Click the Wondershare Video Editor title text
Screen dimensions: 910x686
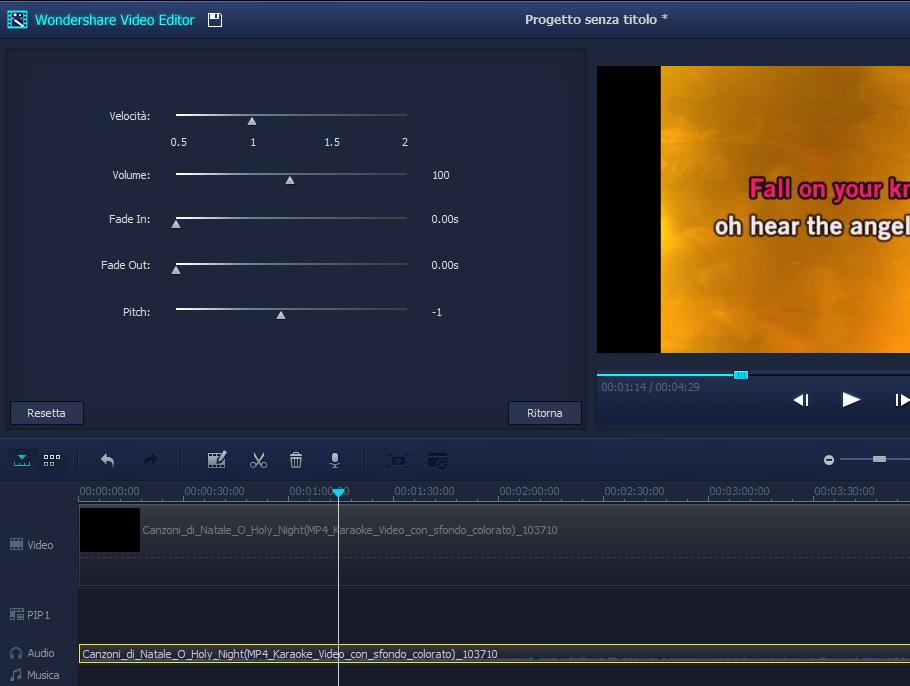click(115, 20)
